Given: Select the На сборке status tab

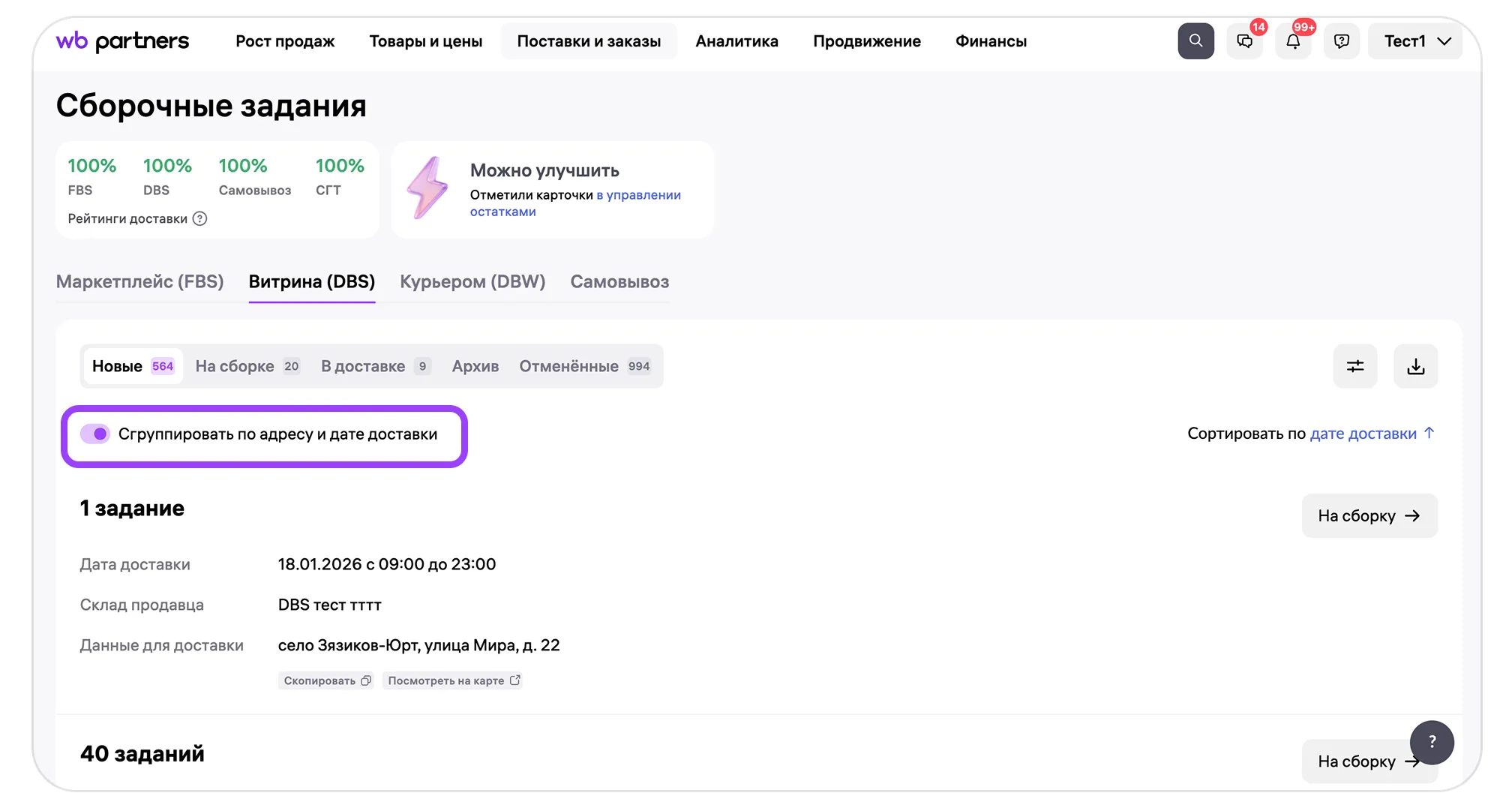Looking at the screenshot, I should pos(247,366).
